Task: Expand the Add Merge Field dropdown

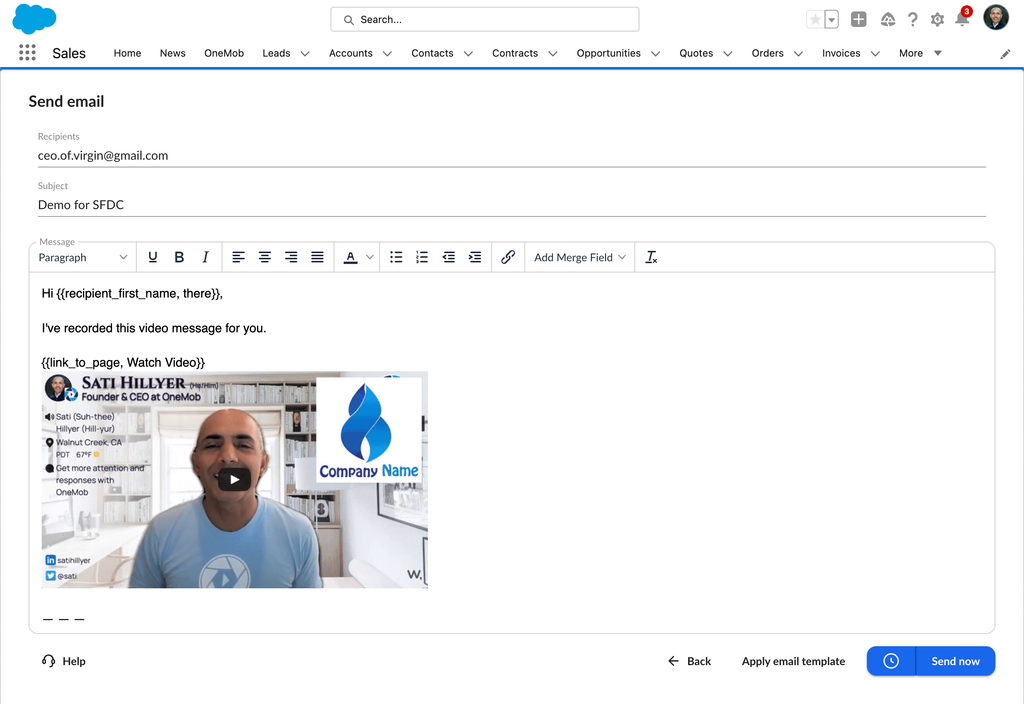Action: point(580,257)
